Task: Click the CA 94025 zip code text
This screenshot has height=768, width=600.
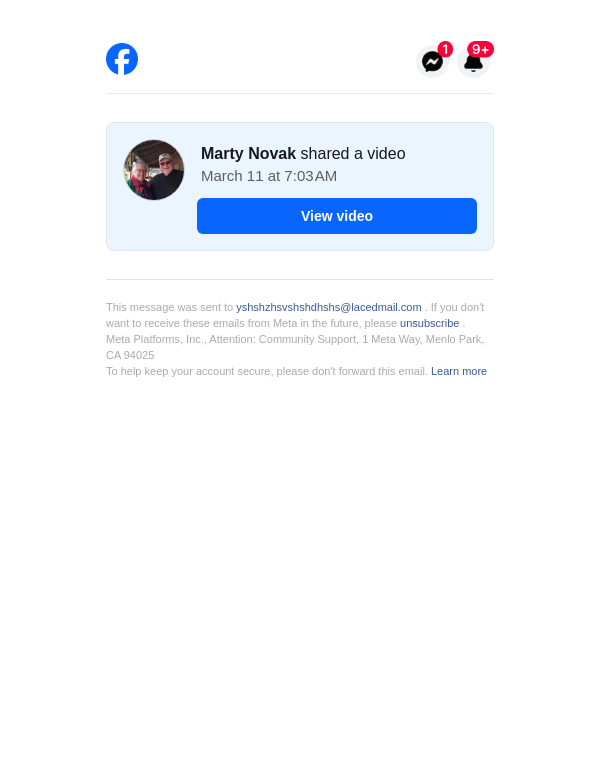Action: point(130,356)
